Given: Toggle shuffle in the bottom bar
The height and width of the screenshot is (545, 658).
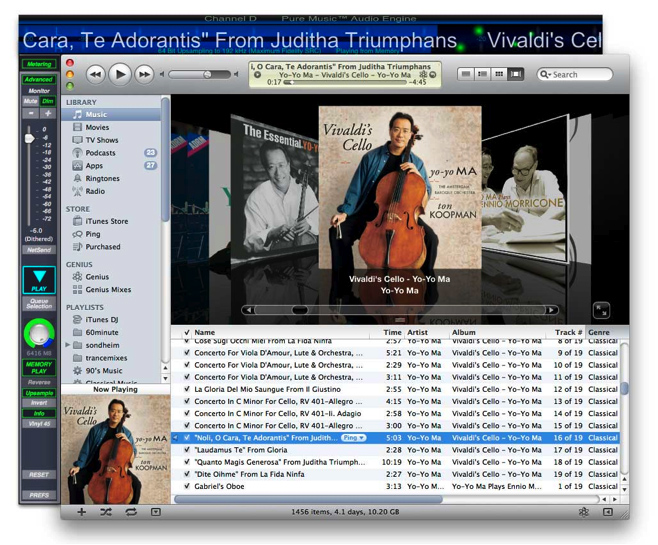Looking at the screenshot, I should [106, 512].
